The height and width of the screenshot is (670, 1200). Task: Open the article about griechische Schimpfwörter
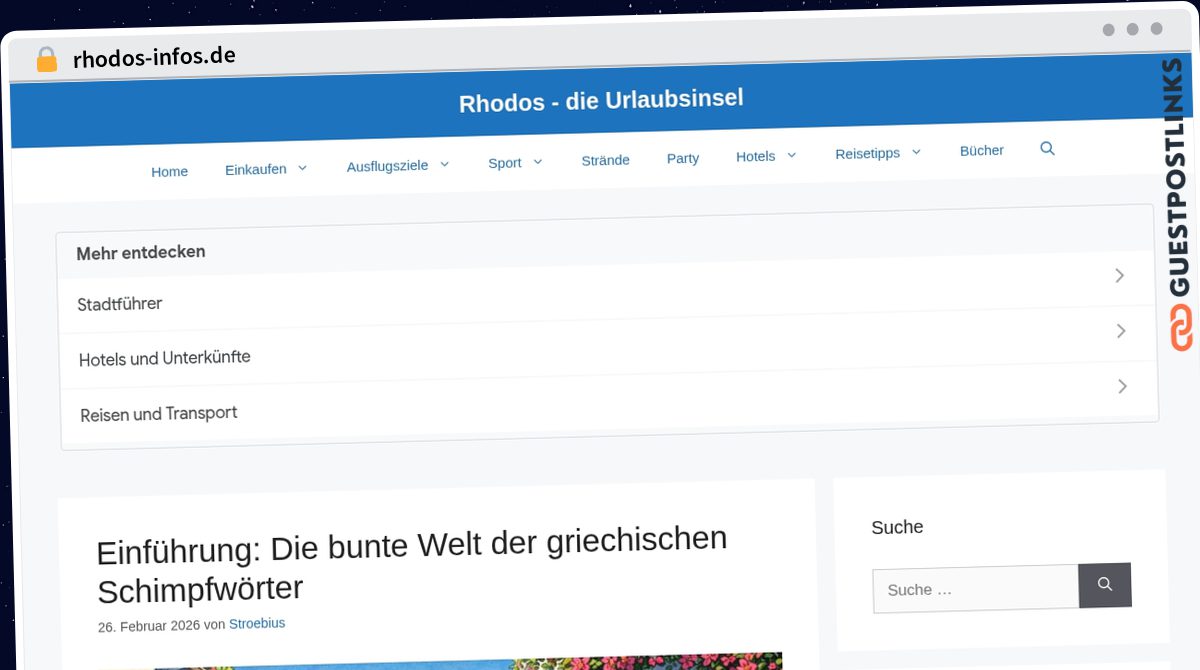(x=412, y=565)
